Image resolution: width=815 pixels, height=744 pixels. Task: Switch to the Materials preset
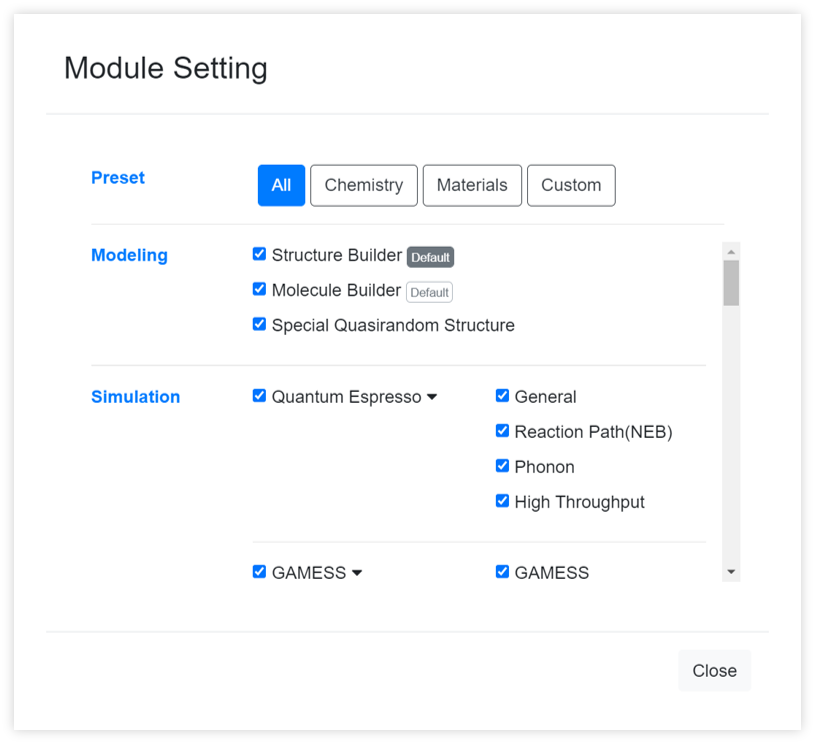coord(472,185)
